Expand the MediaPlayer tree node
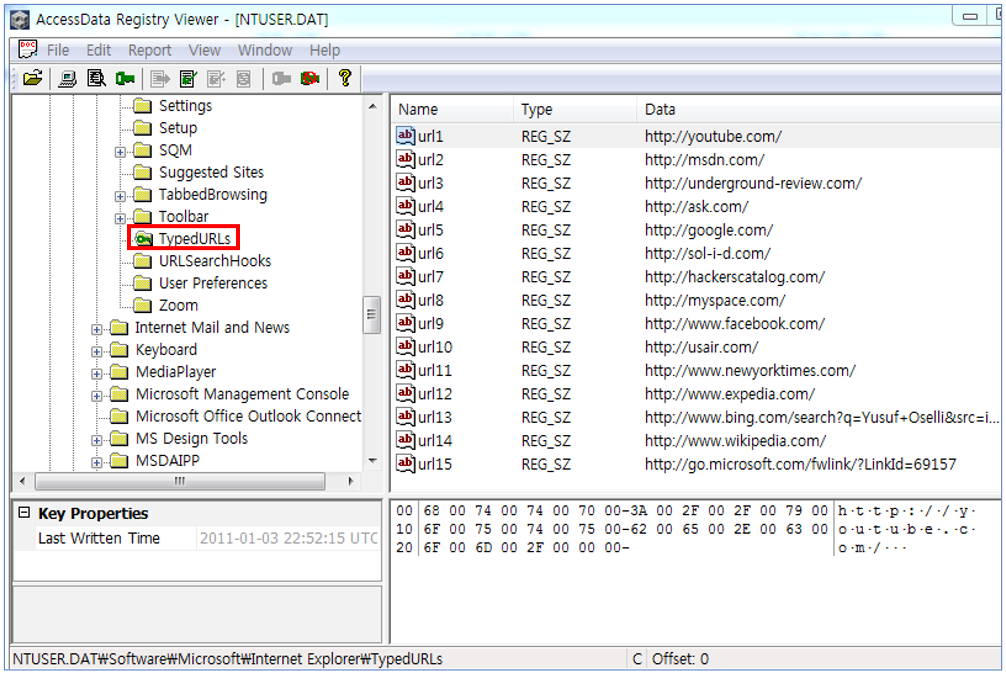The width and height of the screenshot is (1006, 676). (x=96, y=374)
